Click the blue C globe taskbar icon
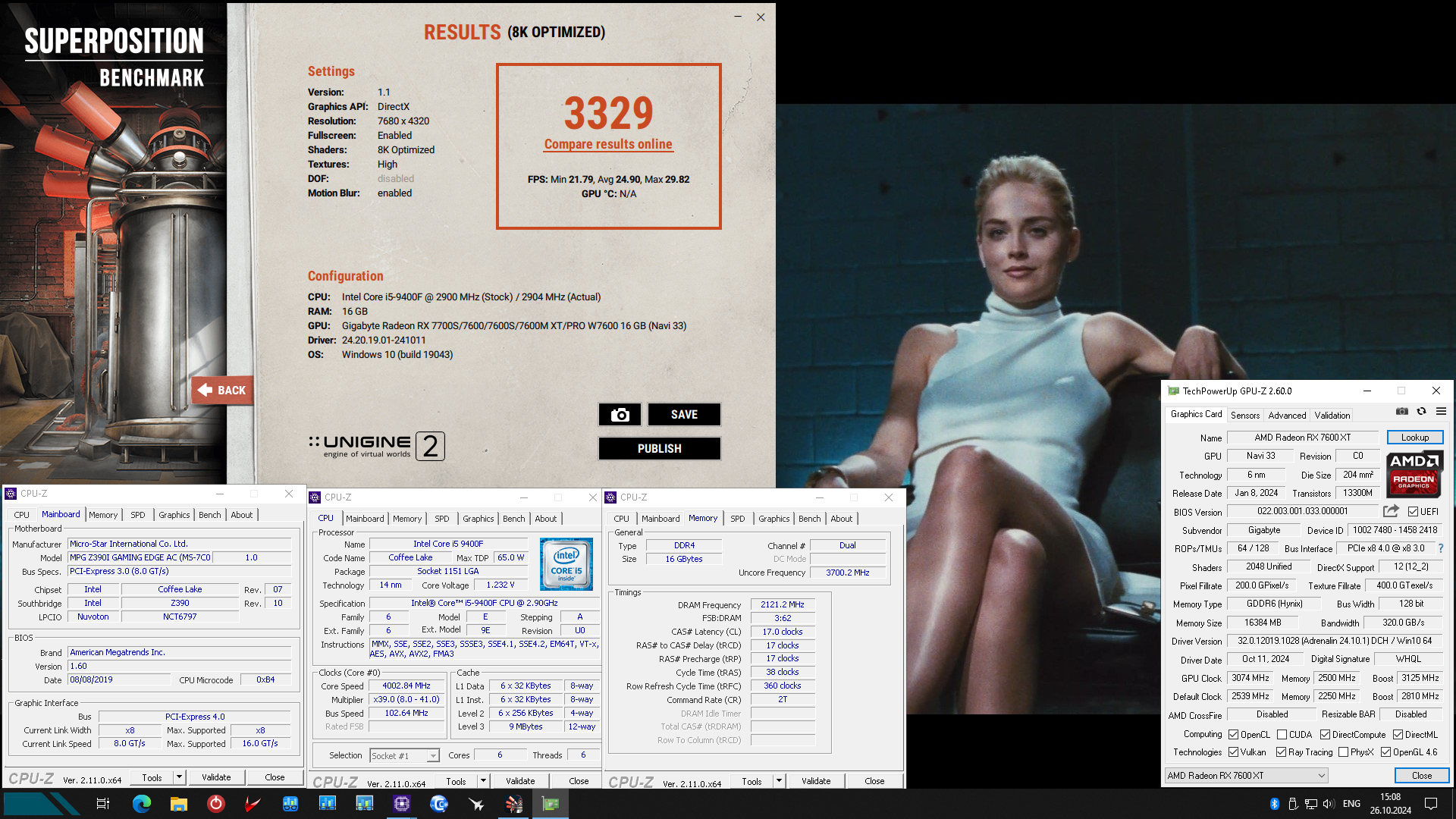This screenshot has height=819, width=1456. coord(439,804)
